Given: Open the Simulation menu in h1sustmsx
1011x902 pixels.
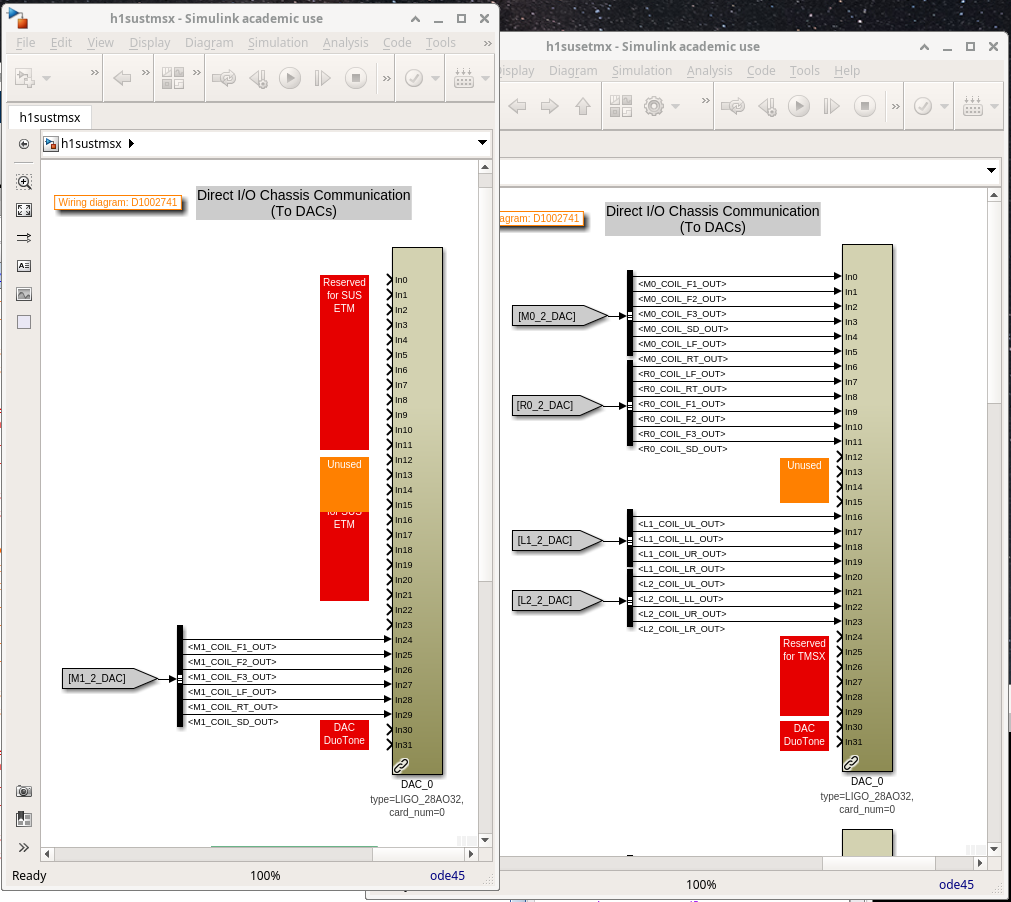Looking at the screenshot, I should tap(278, 43).
